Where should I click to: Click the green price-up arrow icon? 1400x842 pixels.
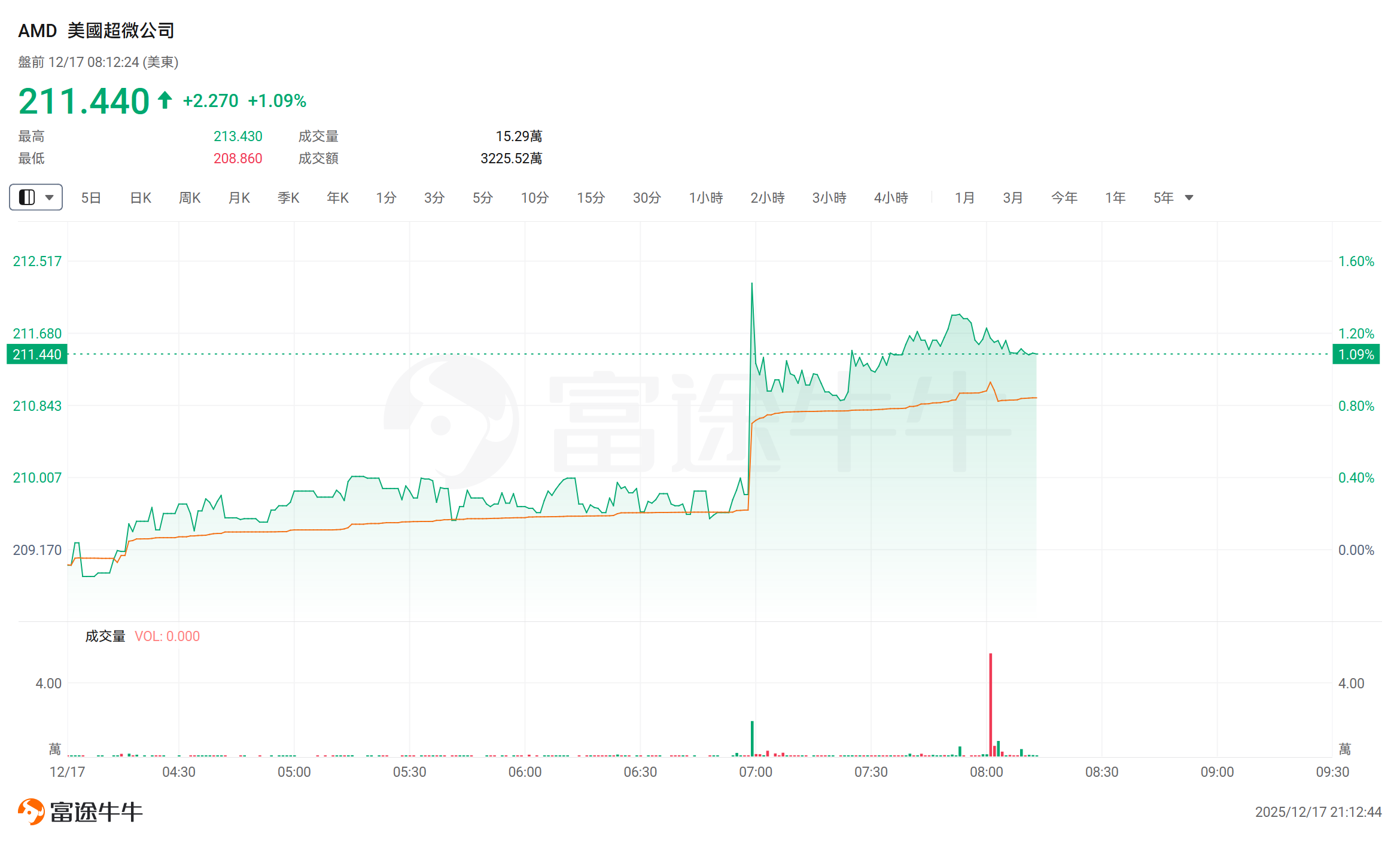[165, 100]
